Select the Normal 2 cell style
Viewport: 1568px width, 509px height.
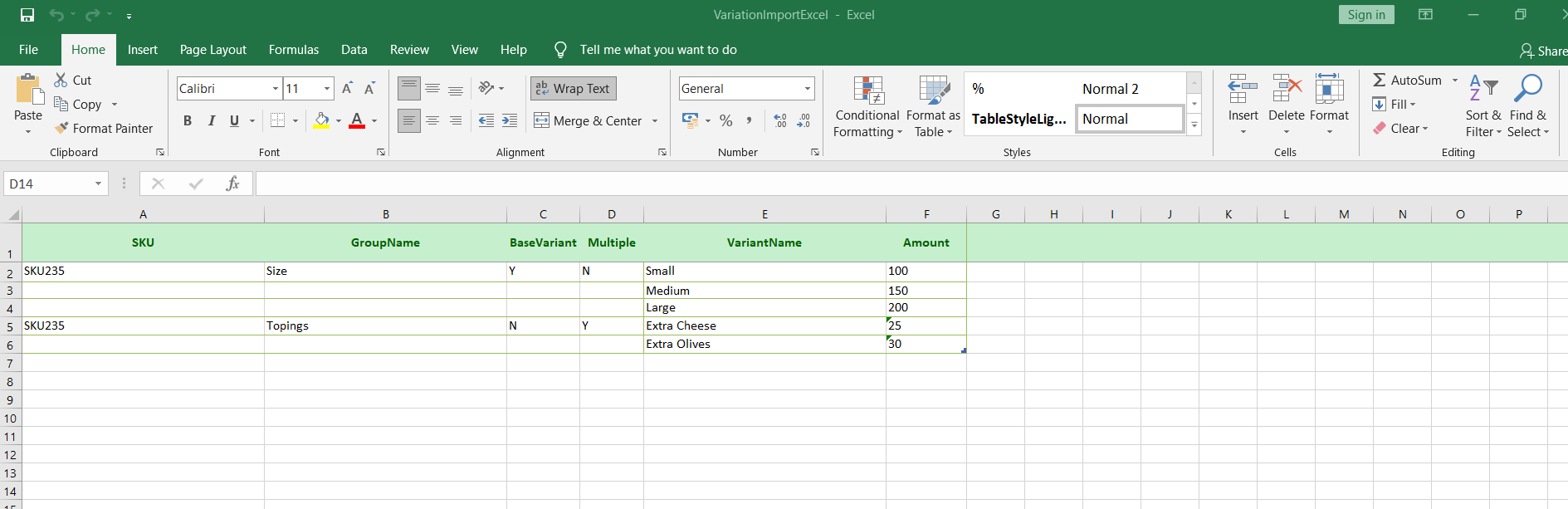tap(1110, 89)
